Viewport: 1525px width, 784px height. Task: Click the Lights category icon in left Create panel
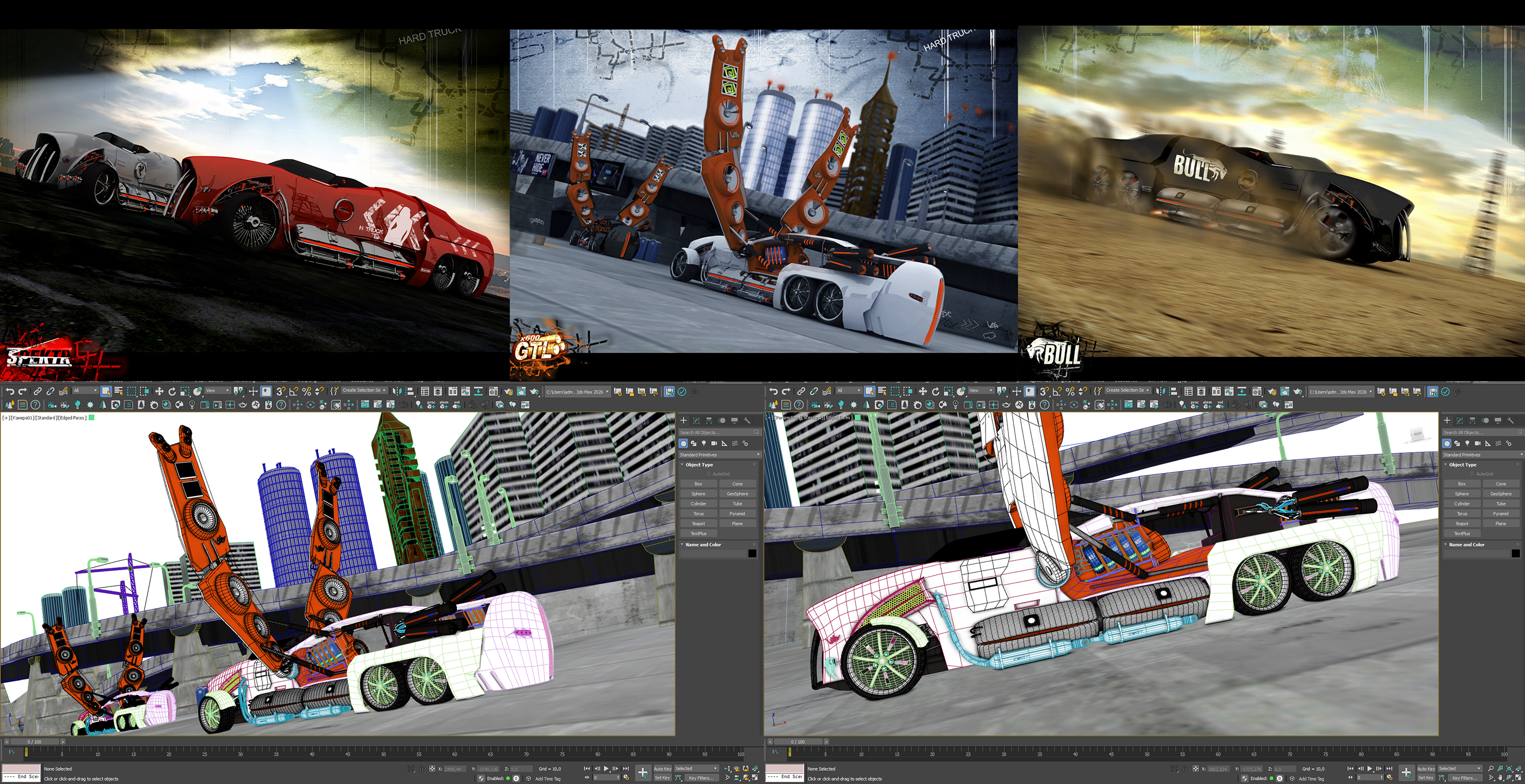(x=704, y=443)
